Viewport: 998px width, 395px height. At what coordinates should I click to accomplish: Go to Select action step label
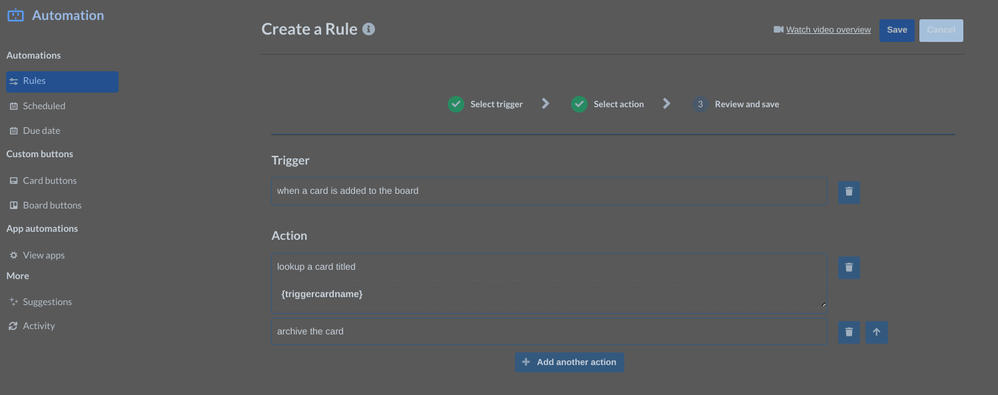pyautogui.click(x=619, y=104)
